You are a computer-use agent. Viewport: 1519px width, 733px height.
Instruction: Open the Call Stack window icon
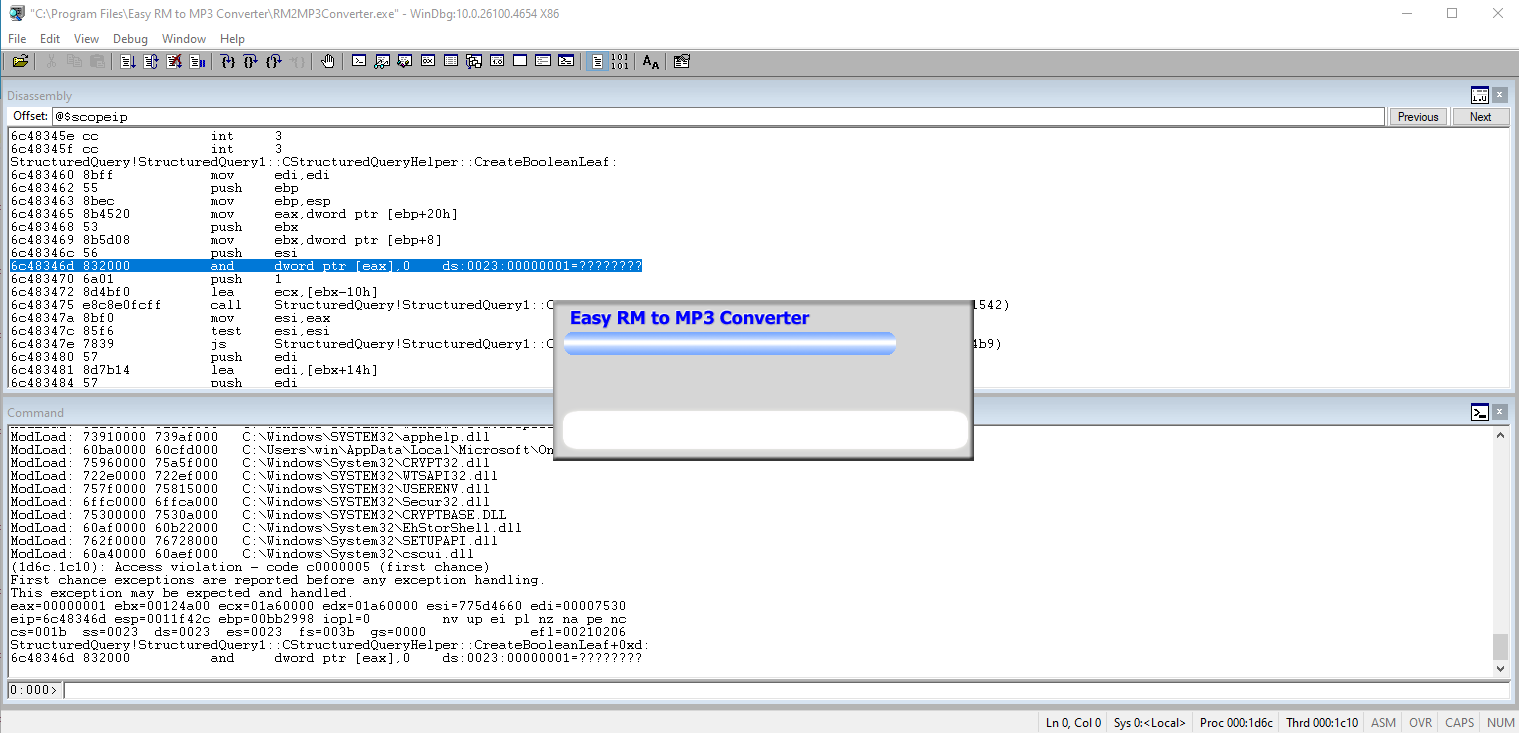pyautogui.click(x=474, y=62)
